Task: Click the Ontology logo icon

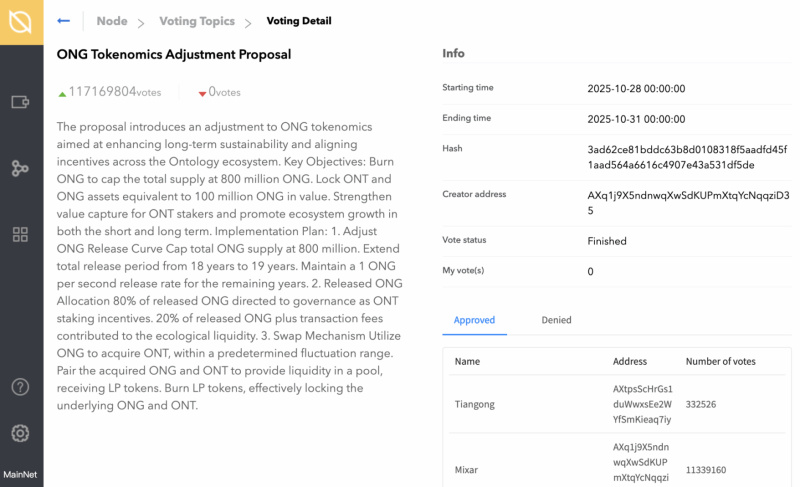Action: [x=20, y=22]
